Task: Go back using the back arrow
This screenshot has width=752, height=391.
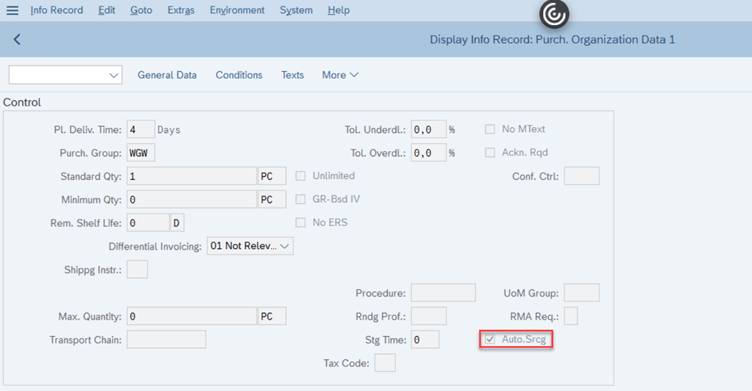Action: 17,39
